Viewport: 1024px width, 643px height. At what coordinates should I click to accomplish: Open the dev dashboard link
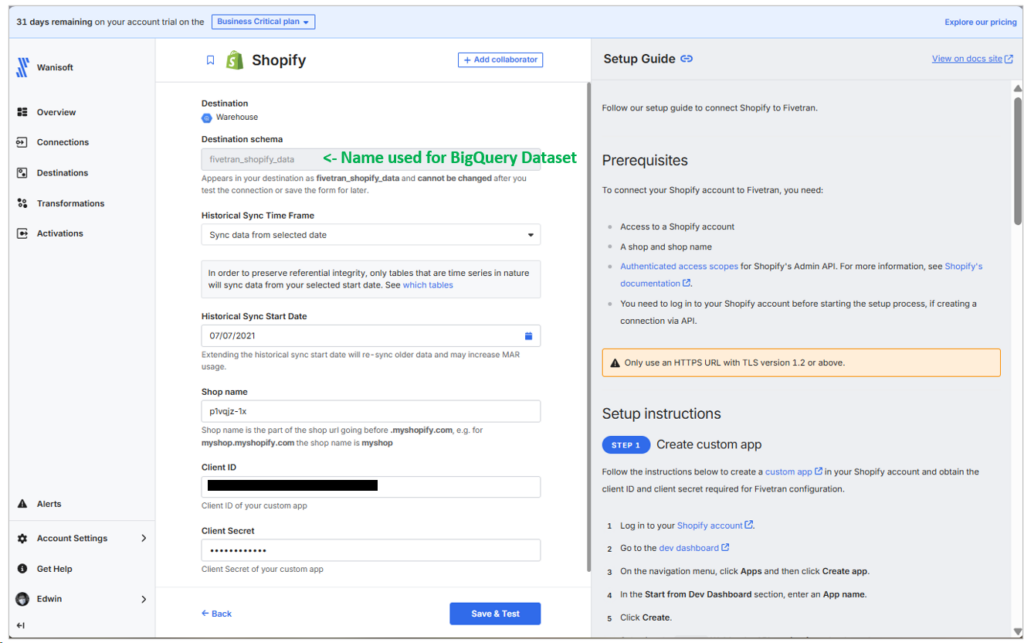pos(689,548)
